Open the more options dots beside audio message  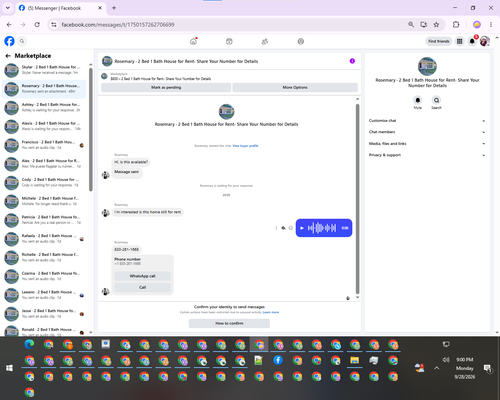click(276, 228)
